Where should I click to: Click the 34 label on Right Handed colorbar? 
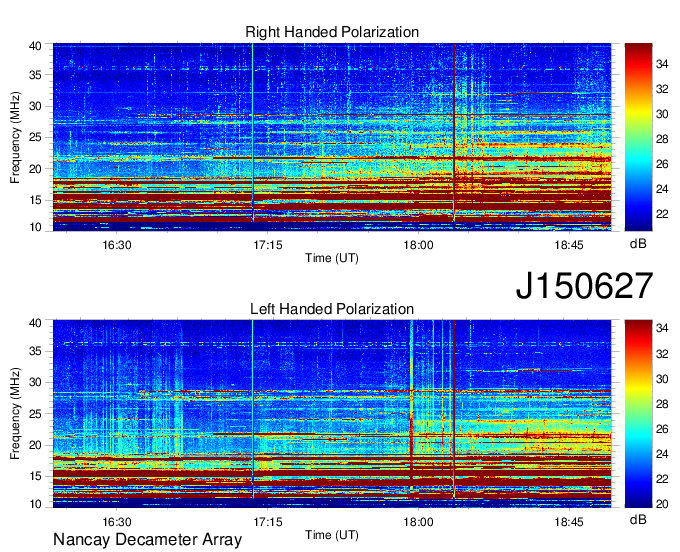(x=662, y=64)
